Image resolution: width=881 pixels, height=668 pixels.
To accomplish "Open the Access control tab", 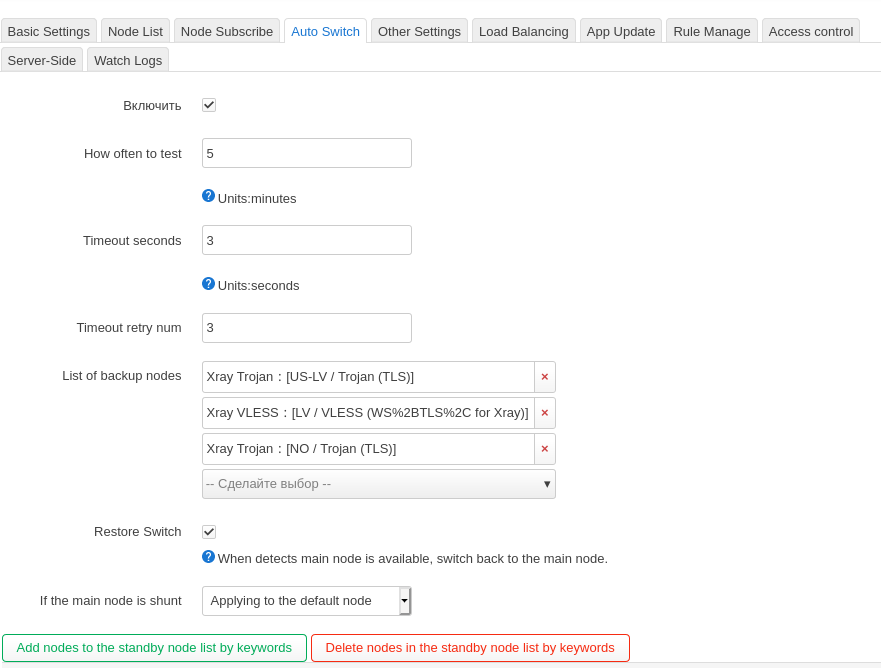I will [x=810, y=31].
